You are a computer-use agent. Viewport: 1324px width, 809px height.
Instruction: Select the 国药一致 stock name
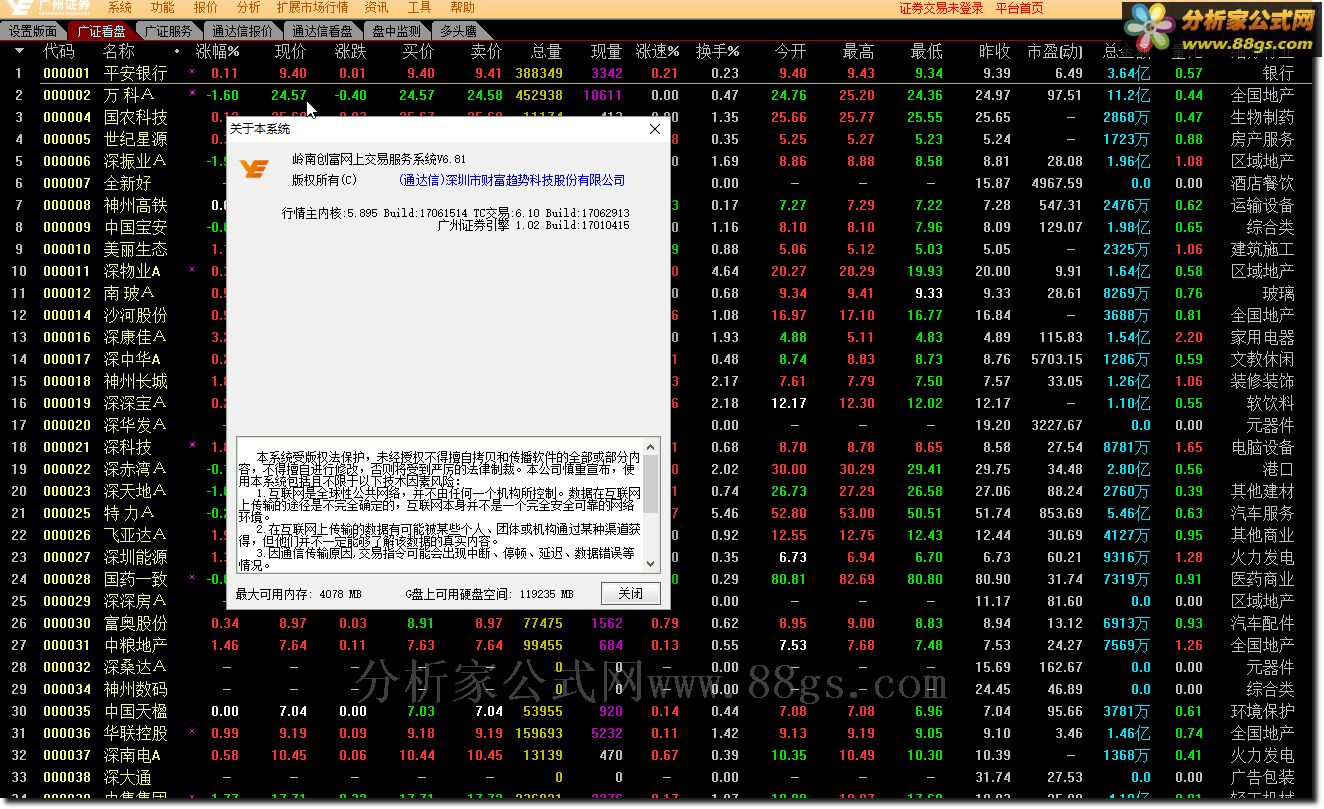click(x=135, y=579)
